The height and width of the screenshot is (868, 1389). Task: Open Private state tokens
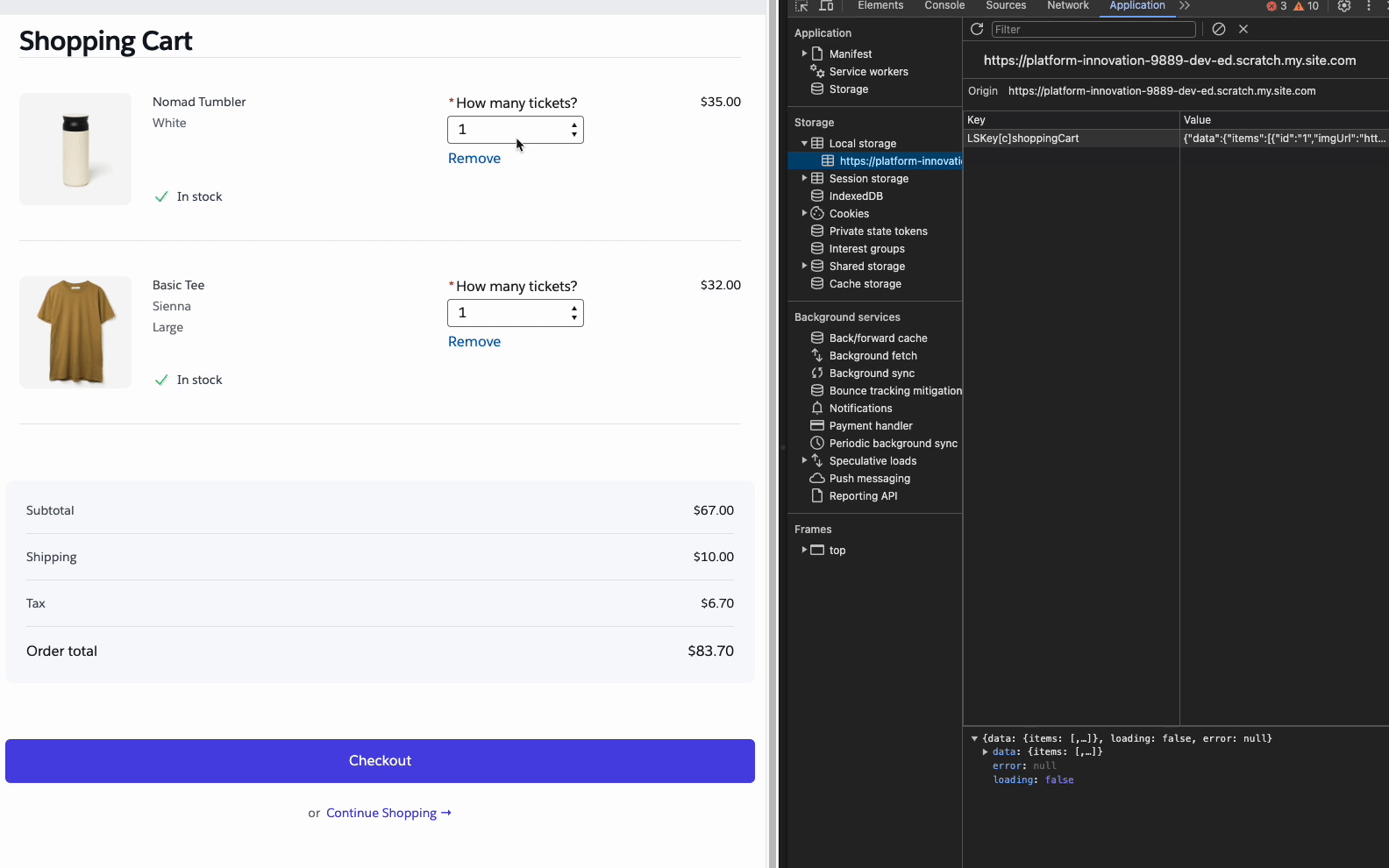coord(878,231)
